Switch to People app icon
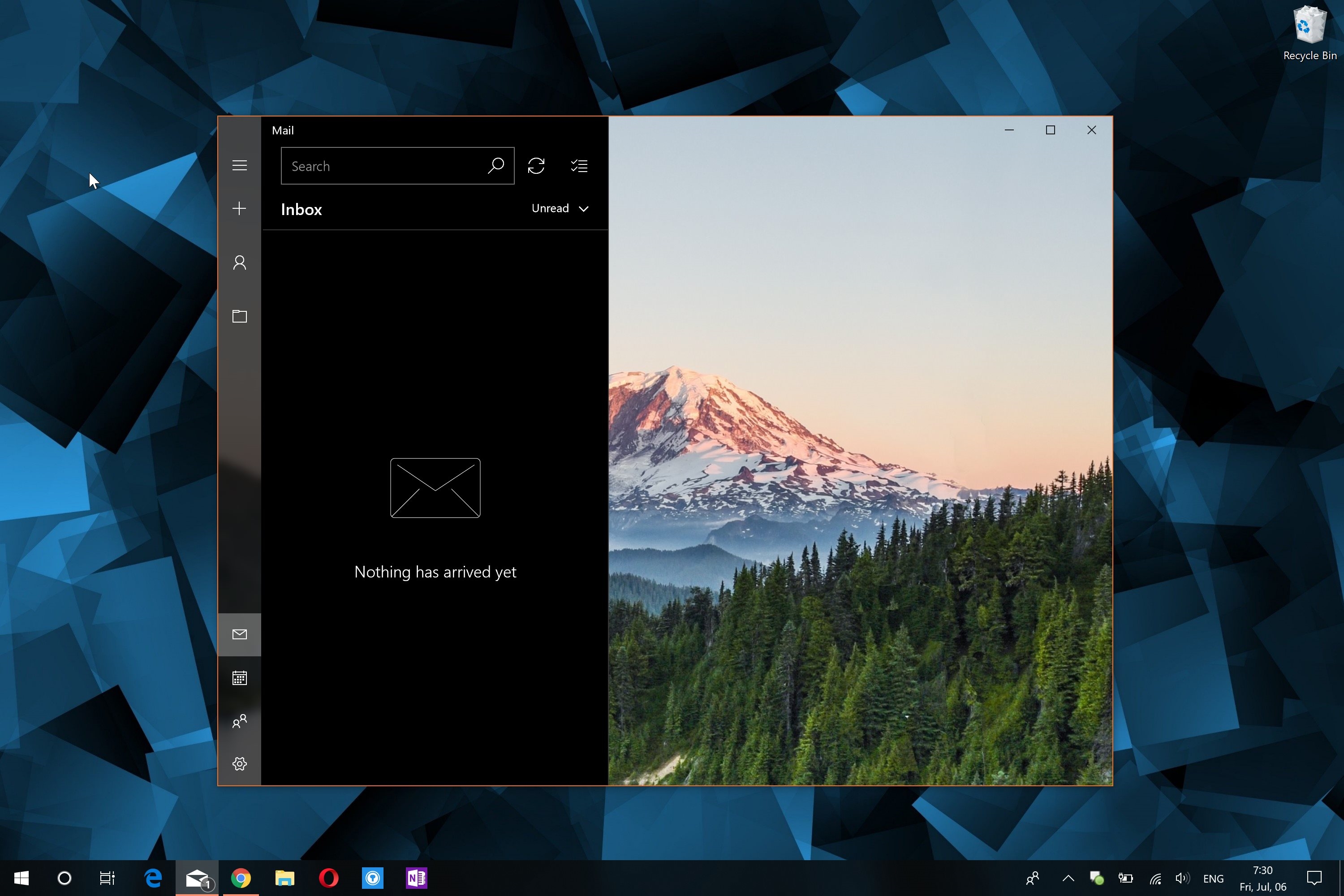This screenshot has height=896, width=1344. (x=239, y=720)
